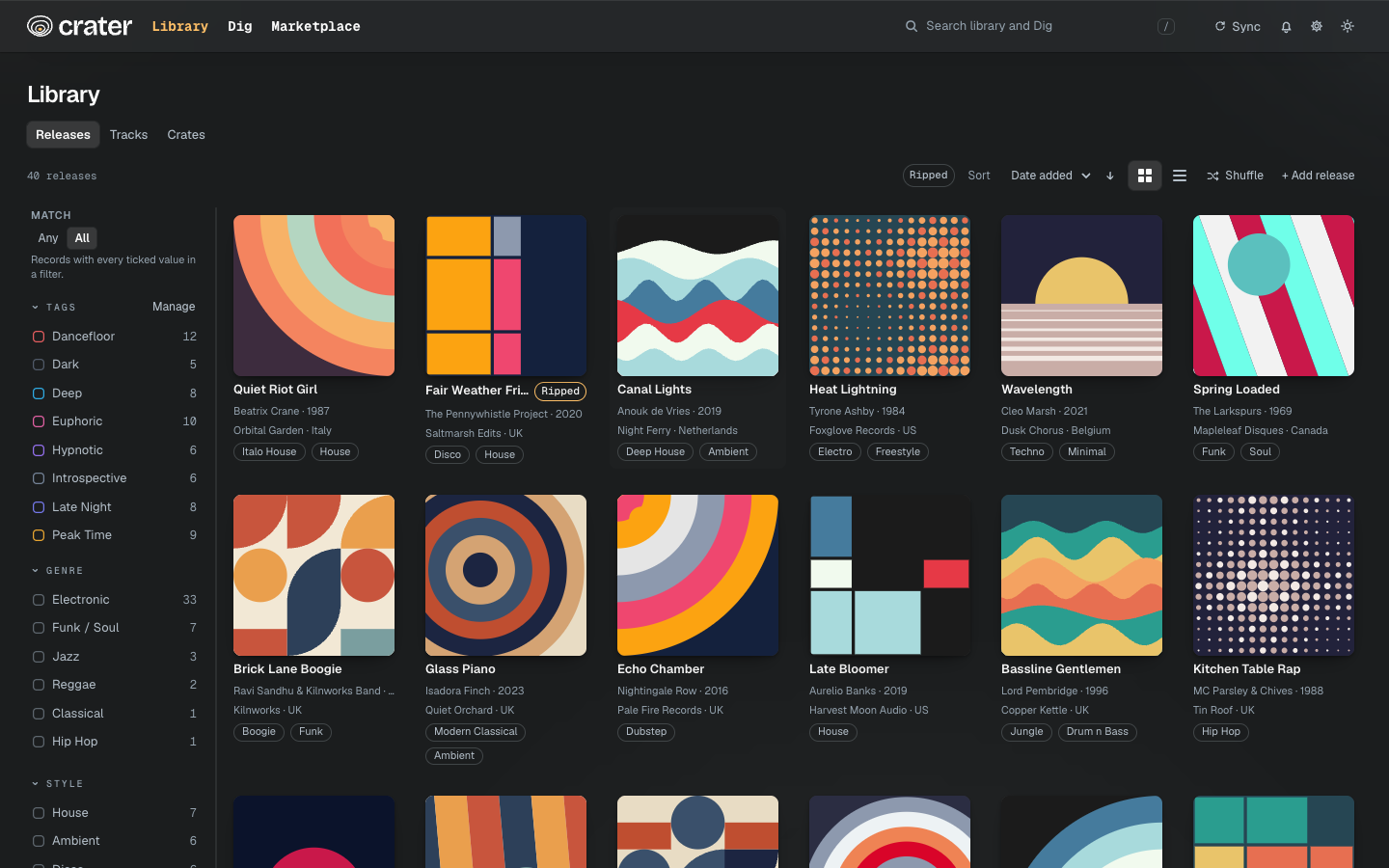Open Kitchen Table Rap album cover
Screen dimensions: 1389x868
pyautogui.click(x=1273, y=575)
